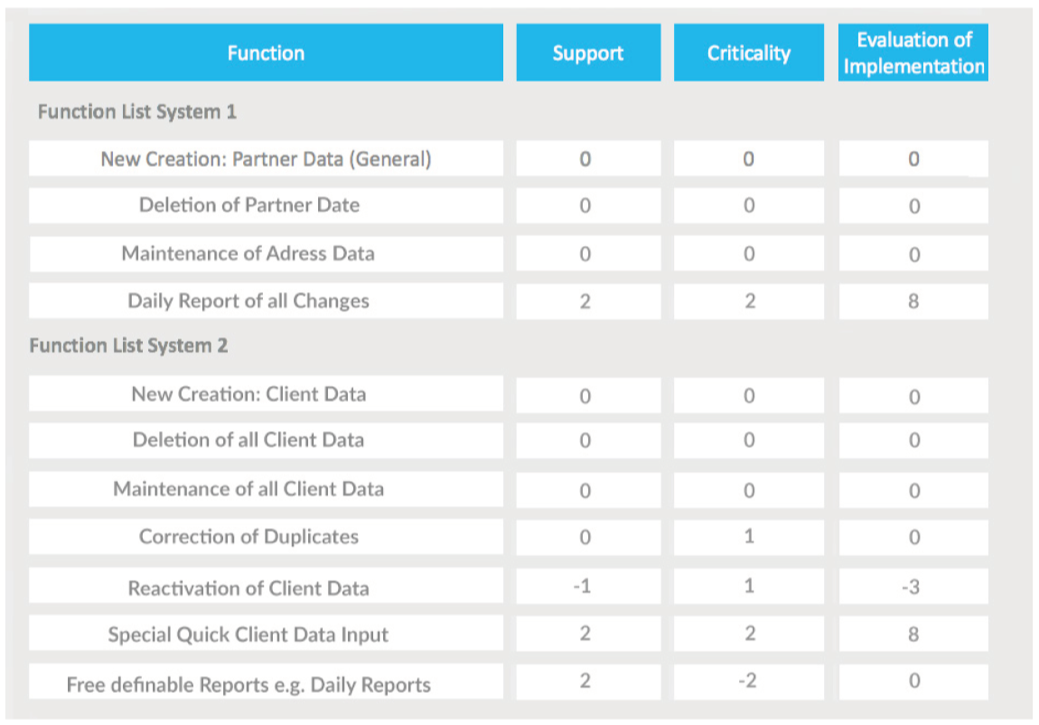
Task: Select the Deletion of Partner Date row
Action: (x=265, y=206)
